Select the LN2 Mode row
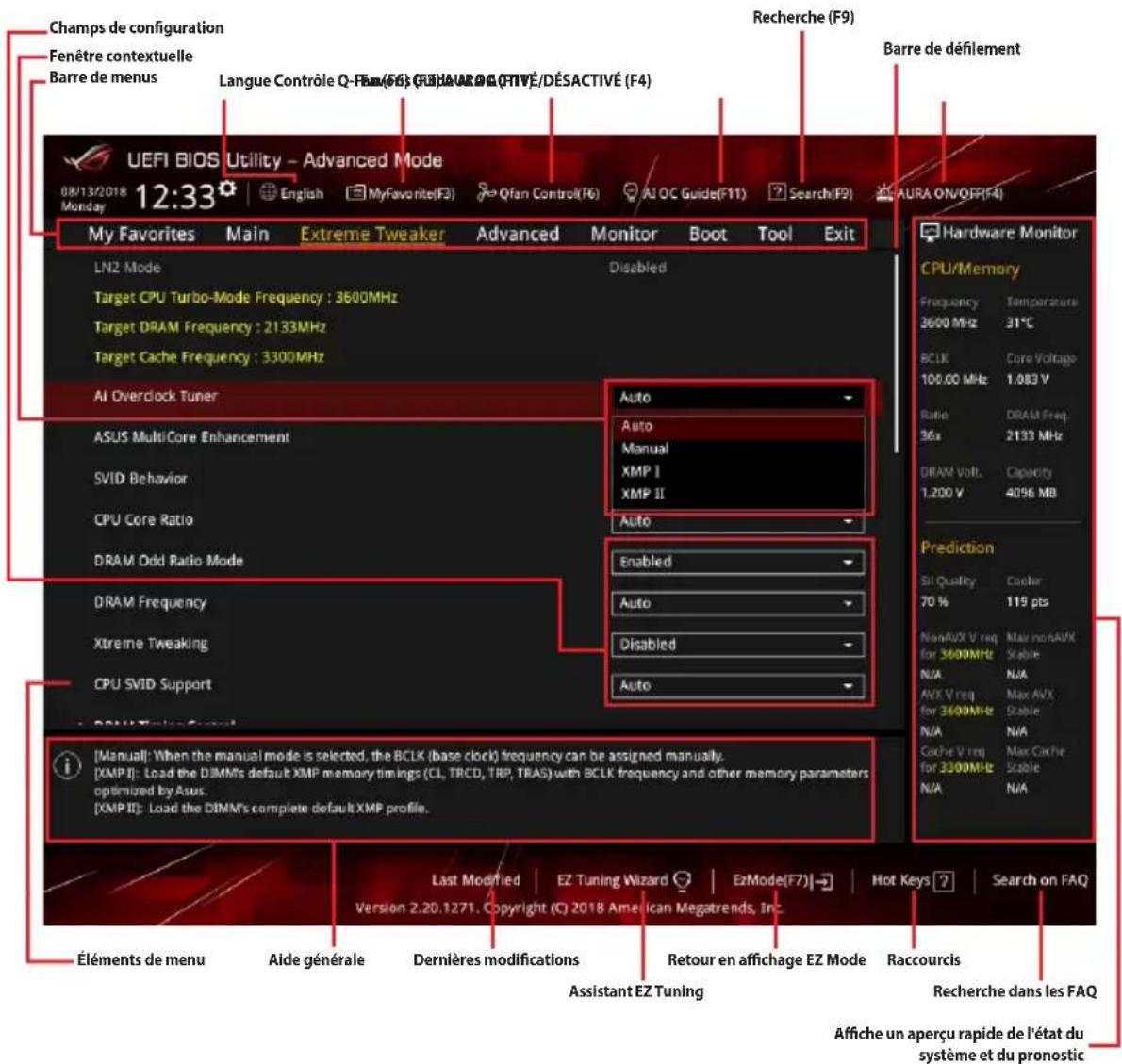Image resolution: width=1122 pixels, height=1064 pixels. click(465, 268)
